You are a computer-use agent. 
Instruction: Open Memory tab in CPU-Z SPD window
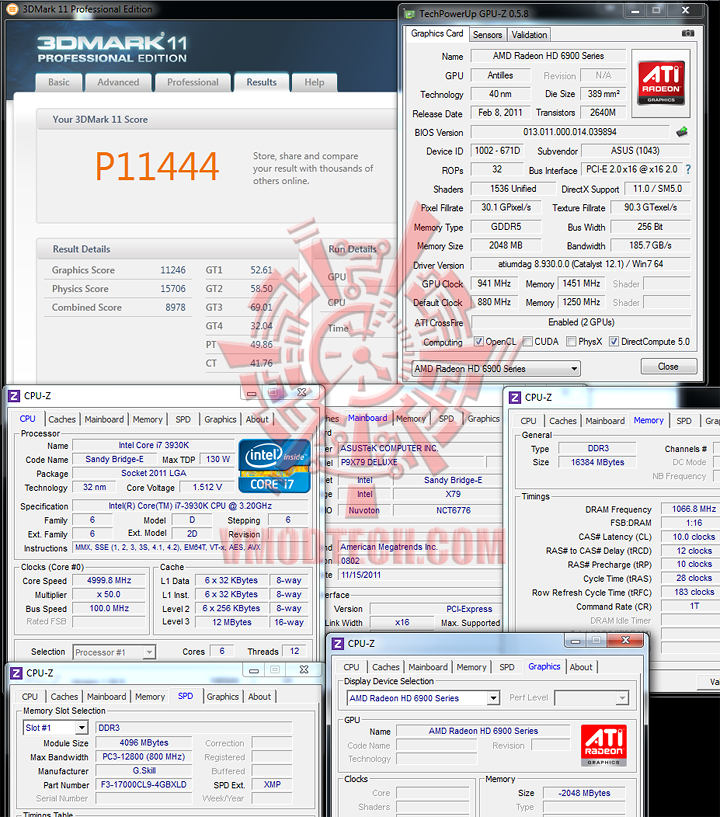coord(150,697)
